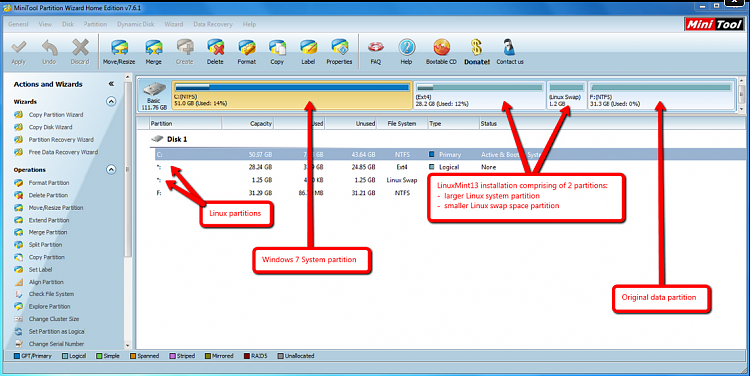Screen dimensions: 750x376
Task: Open the General menu
Action: (18, 24)
